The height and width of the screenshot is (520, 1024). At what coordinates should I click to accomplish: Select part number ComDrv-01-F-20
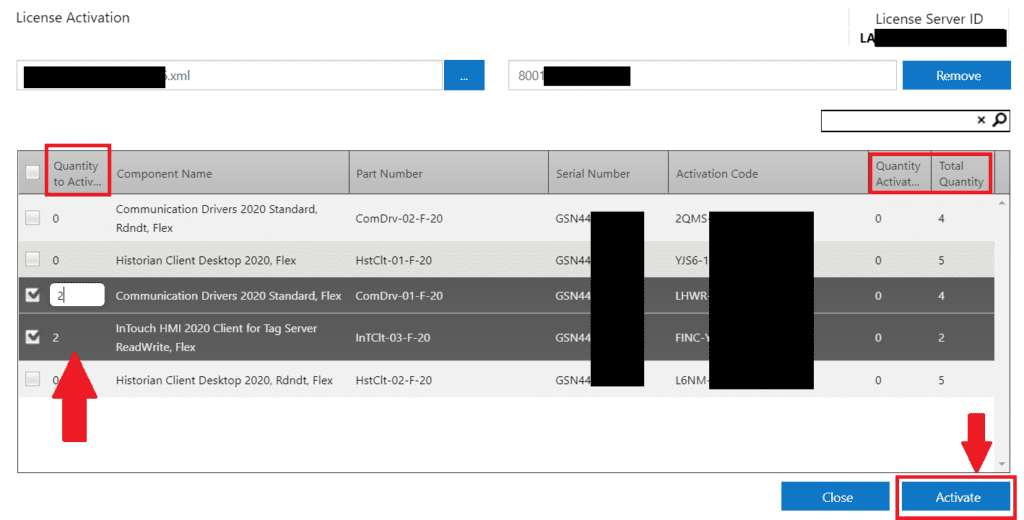pyautogui.click(x=398, y=295)
